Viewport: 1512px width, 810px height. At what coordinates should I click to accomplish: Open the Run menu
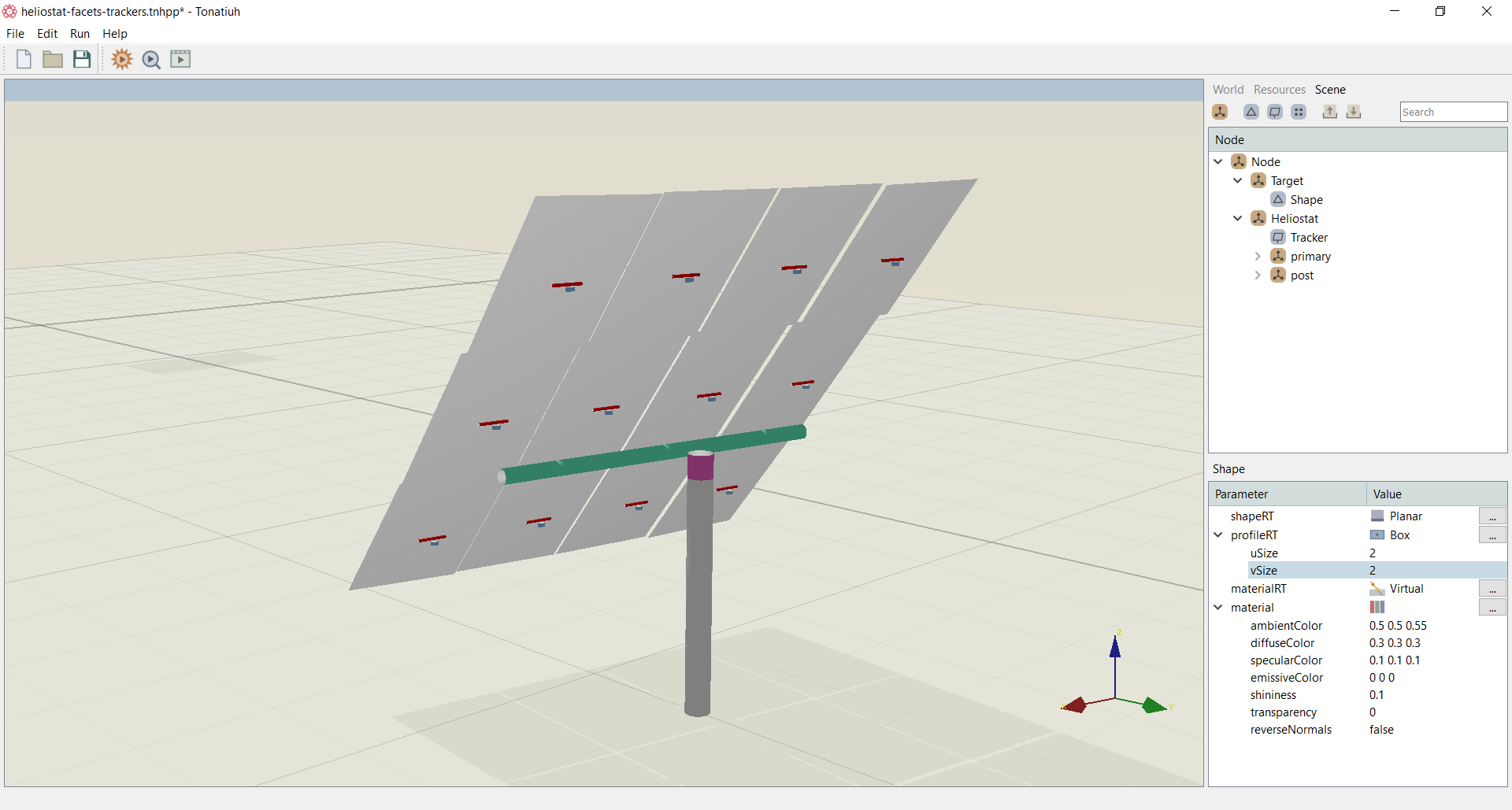pyautogui.click(x=80, y=34)
